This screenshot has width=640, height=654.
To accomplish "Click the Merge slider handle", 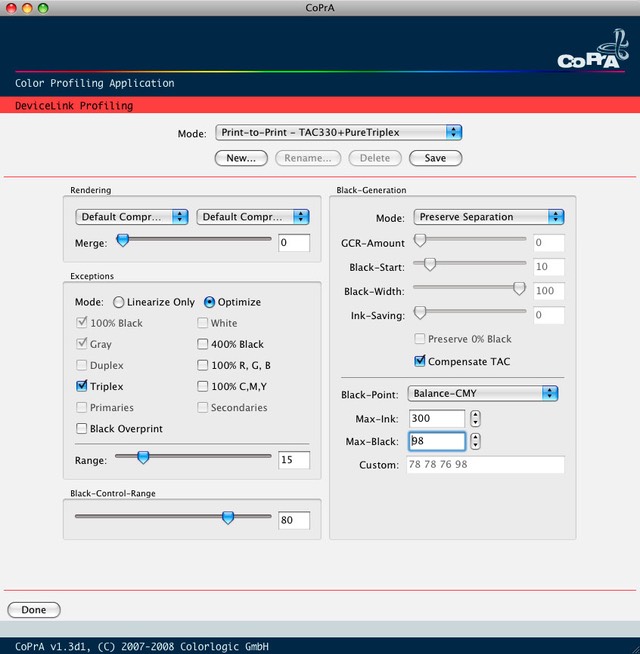I will (x=123, y=240).
